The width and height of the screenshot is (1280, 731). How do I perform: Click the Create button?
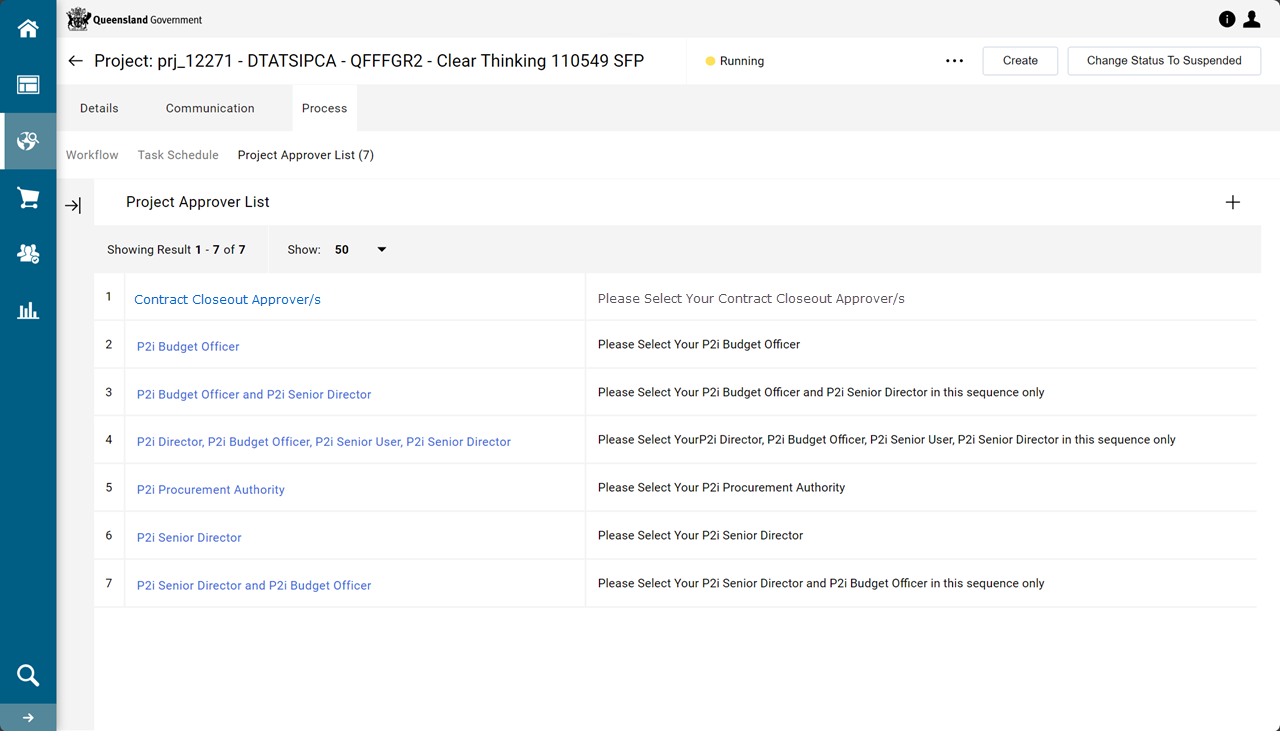[x=1020, y=61]
